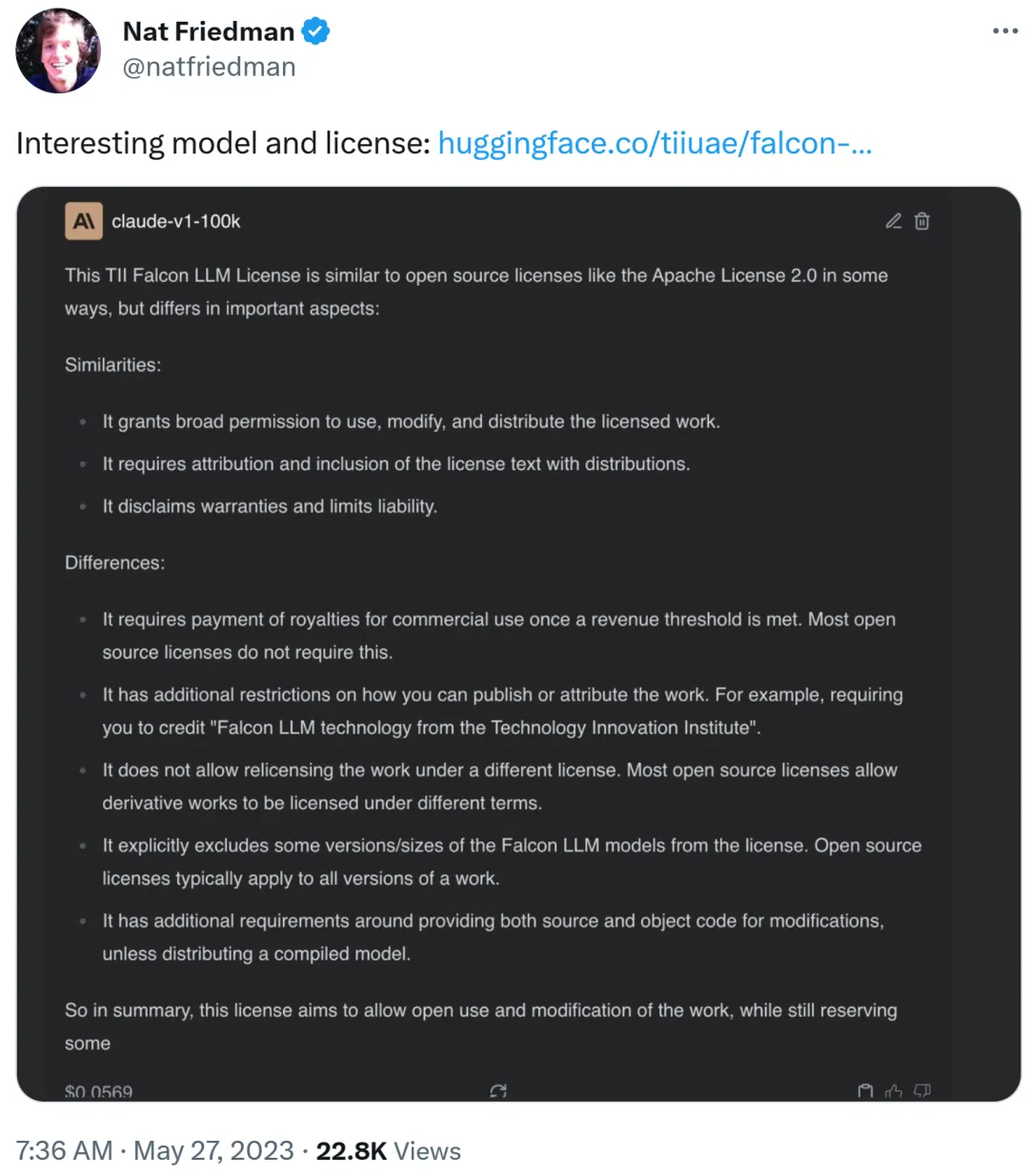
Task: Click the thumbs up icon
Action: [894, 1090]
